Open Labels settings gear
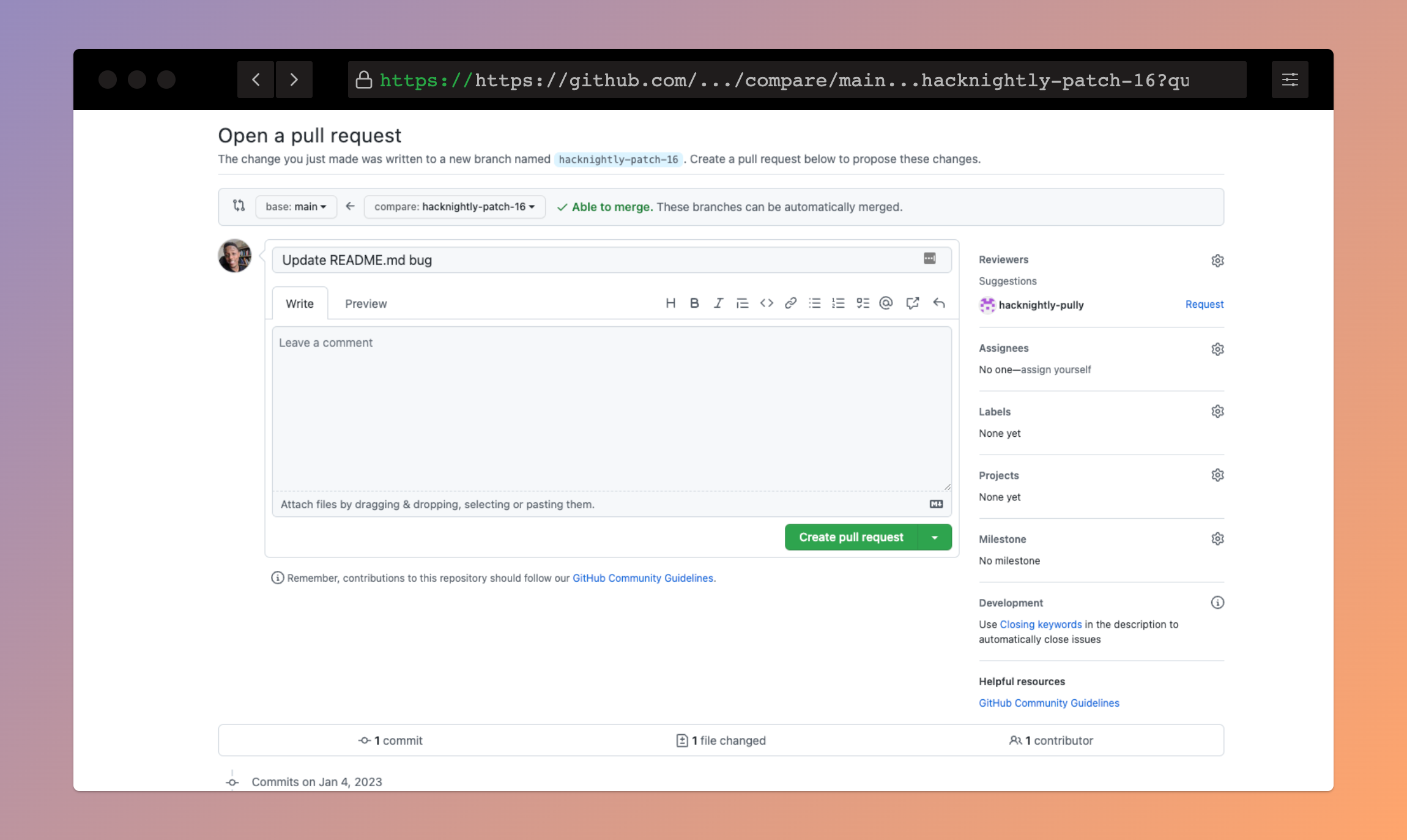This screenshot has width=1407, height=840. click(1217, 411)
